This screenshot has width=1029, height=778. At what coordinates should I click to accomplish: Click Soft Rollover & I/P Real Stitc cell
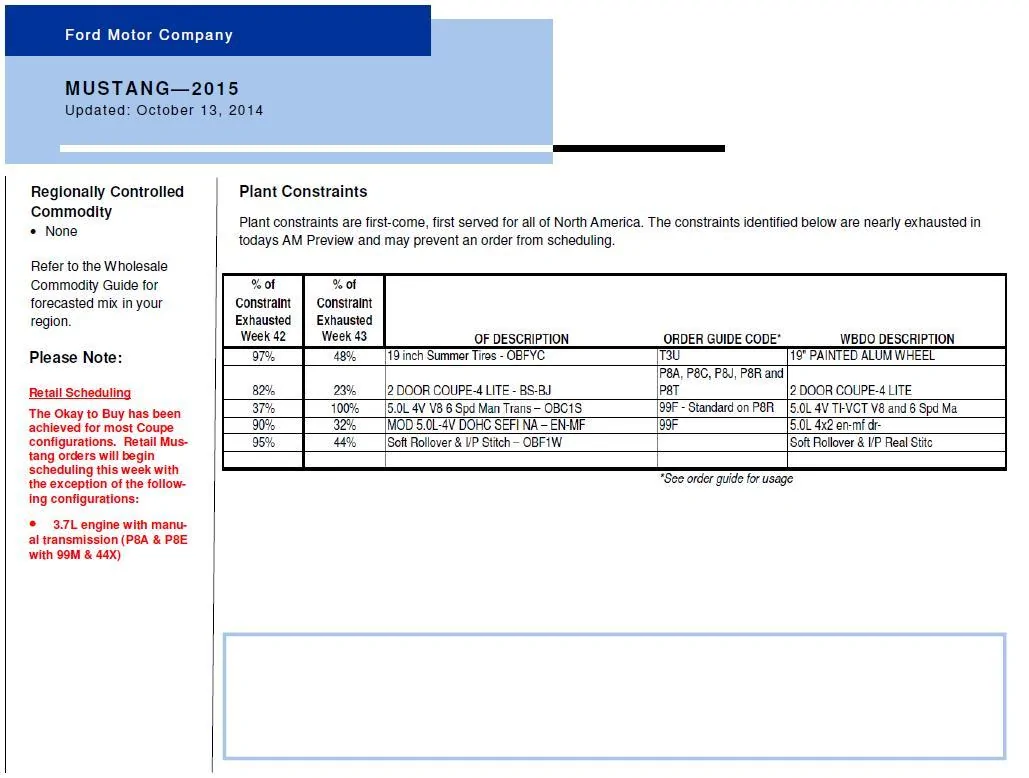tap(896, 442)
